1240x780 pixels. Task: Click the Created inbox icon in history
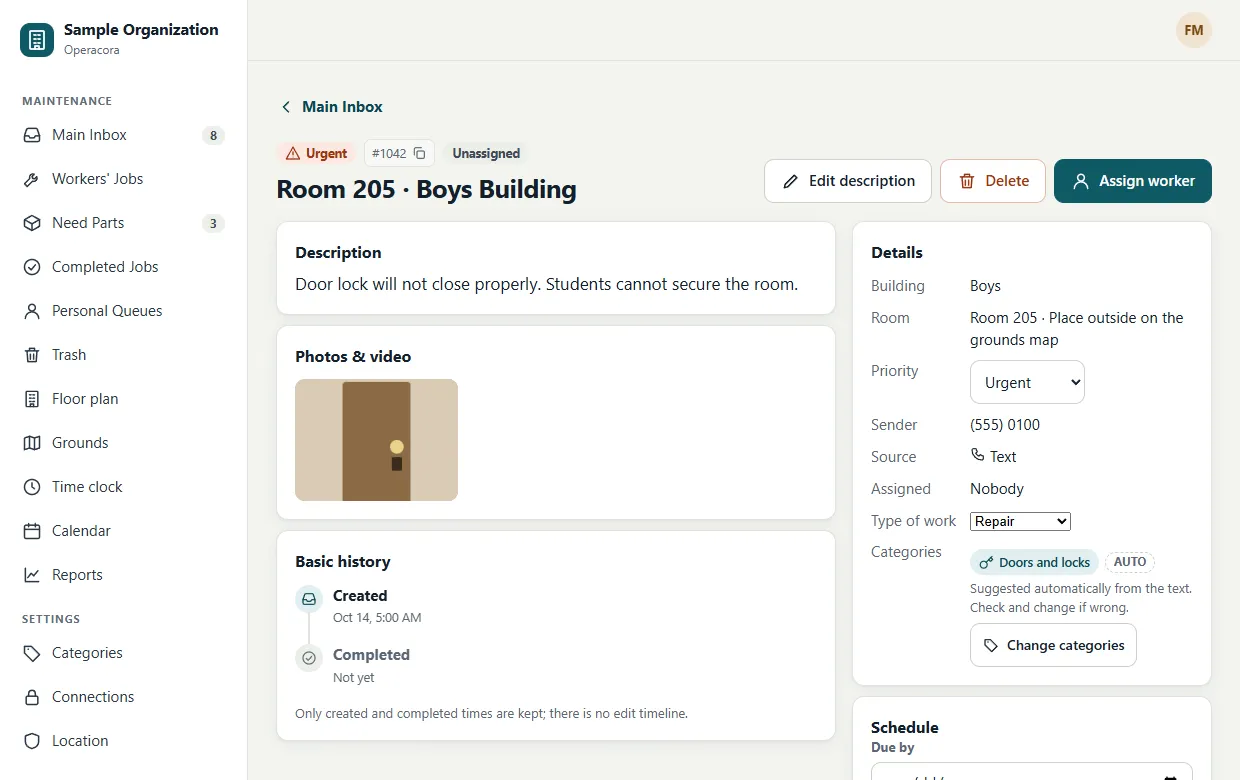tap(309, 599)
